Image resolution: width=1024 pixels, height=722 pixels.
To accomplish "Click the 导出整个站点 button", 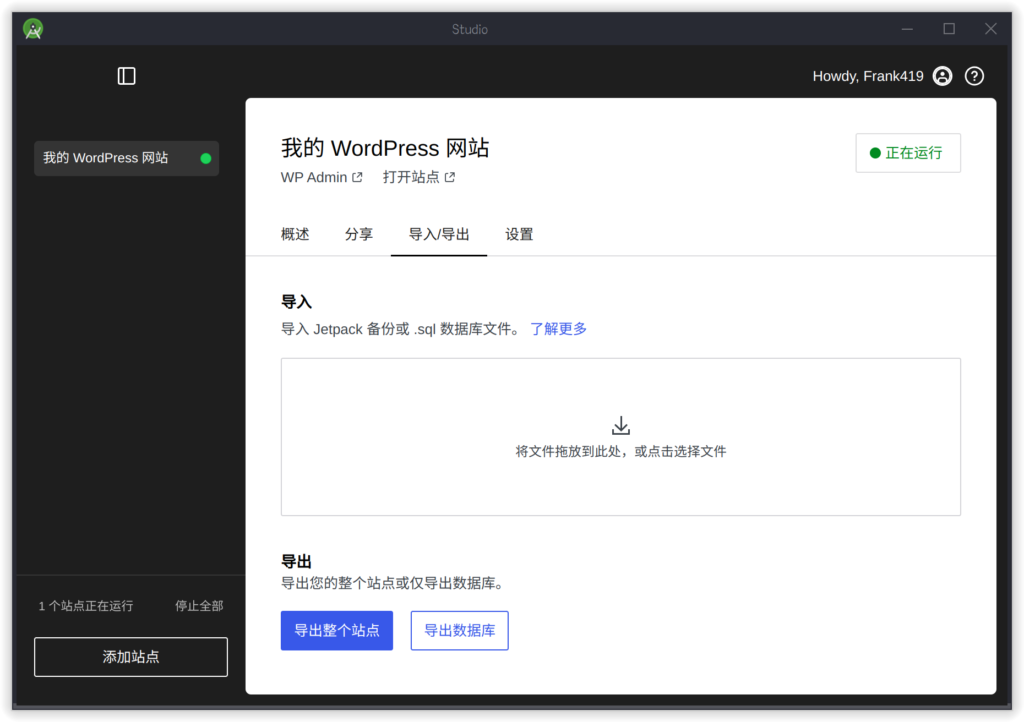I will pos(336,630).
